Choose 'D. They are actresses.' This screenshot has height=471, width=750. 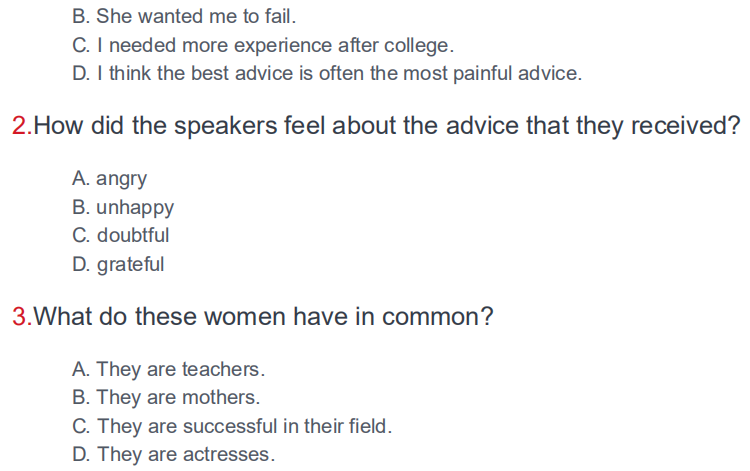pos(174,454)
